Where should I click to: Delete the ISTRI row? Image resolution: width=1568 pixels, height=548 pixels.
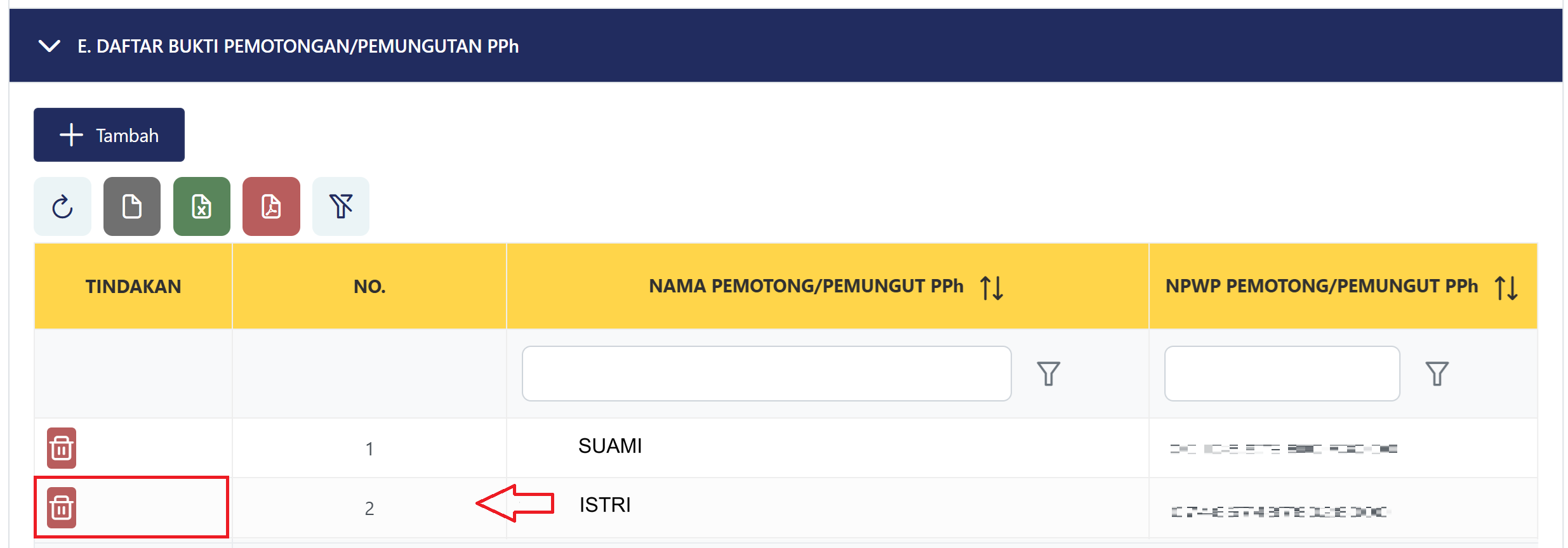click(62, 507)
